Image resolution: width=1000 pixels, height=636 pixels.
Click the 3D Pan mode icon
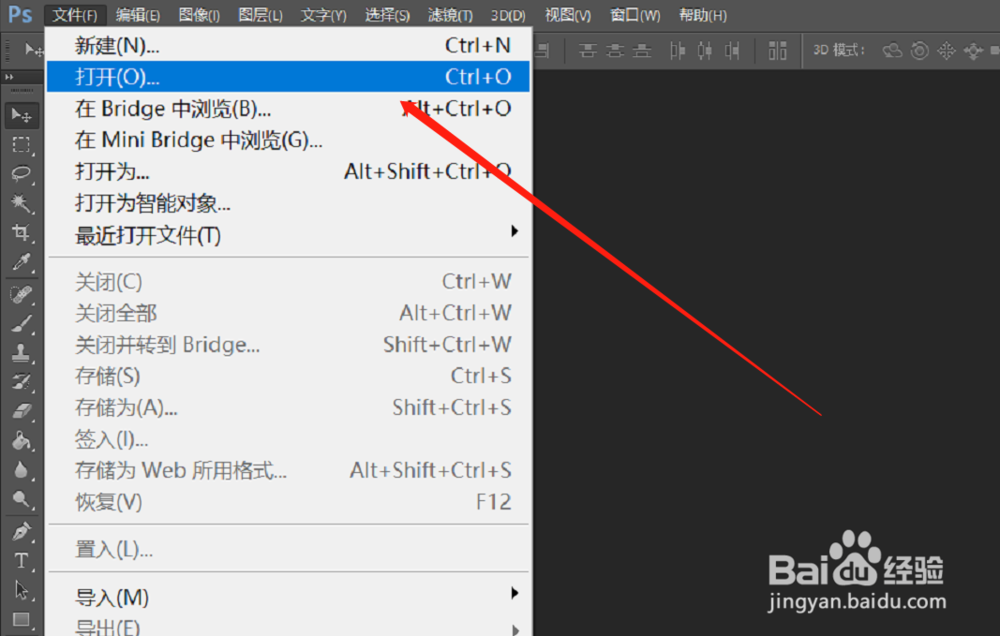[x=946, y=50]
